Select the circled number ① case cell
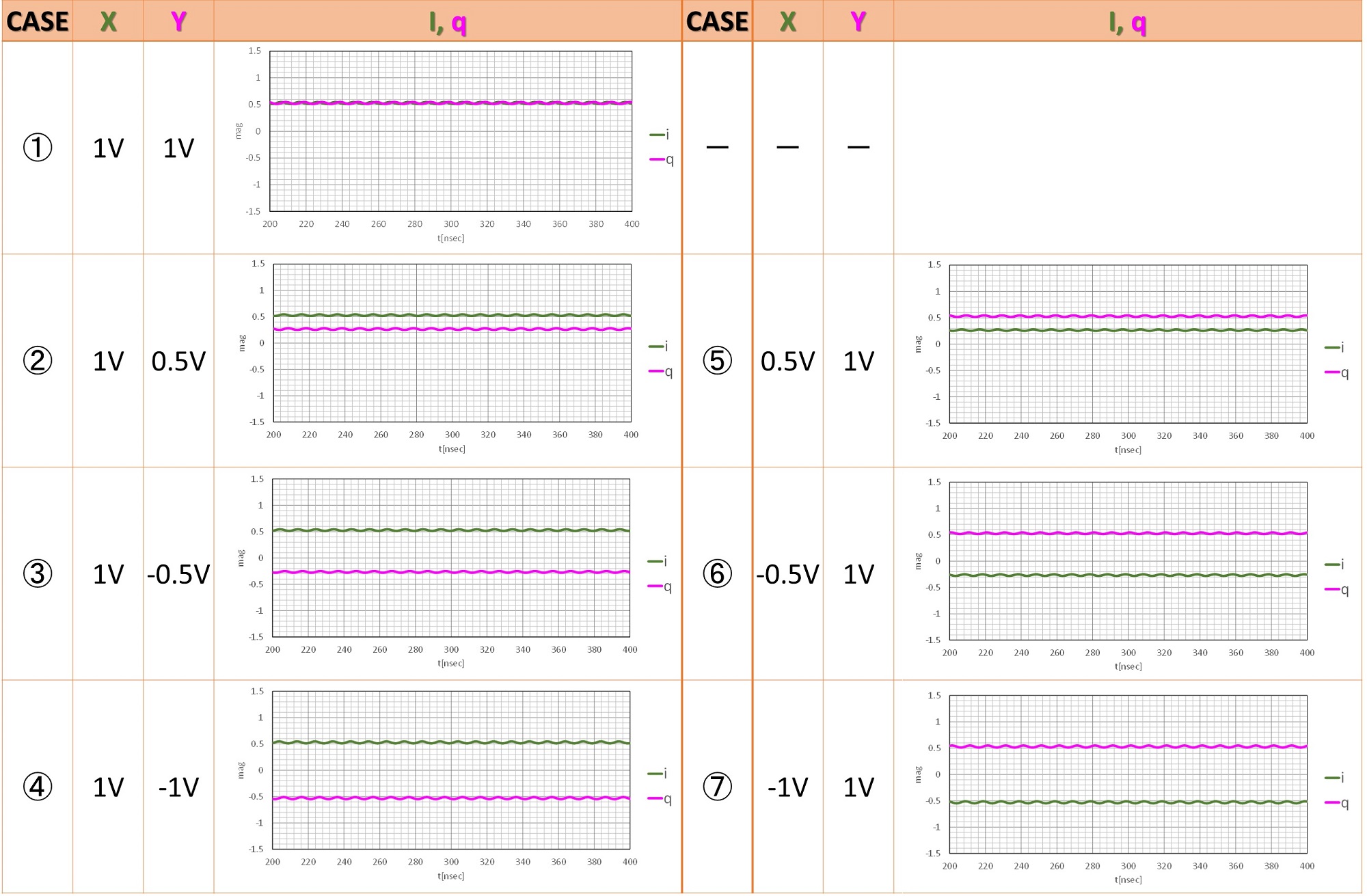Screen dimensions: 1367x896 point(38,148)
